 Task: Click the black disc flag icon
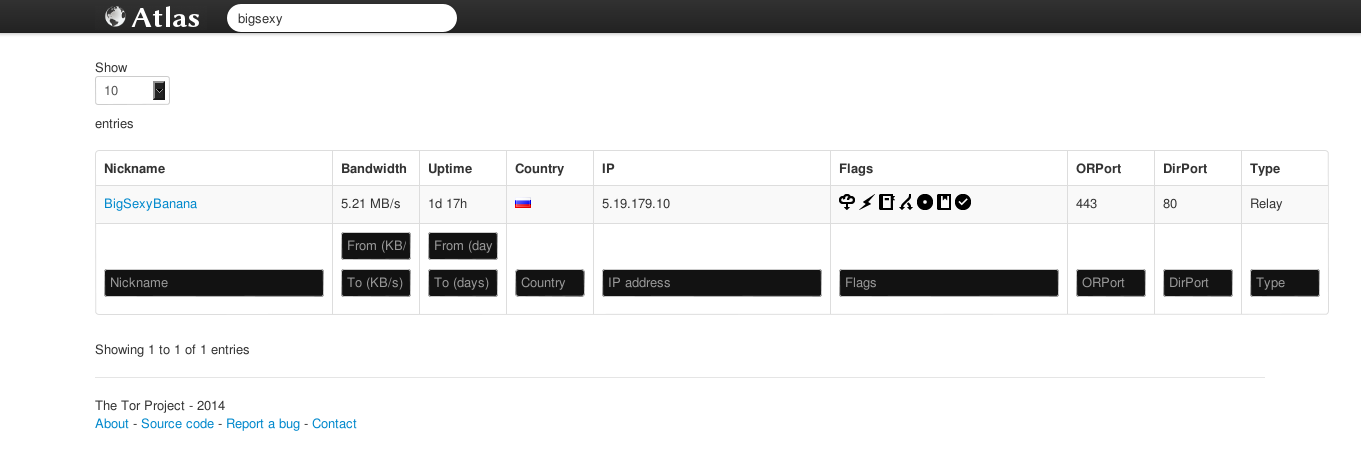(925, 203)
